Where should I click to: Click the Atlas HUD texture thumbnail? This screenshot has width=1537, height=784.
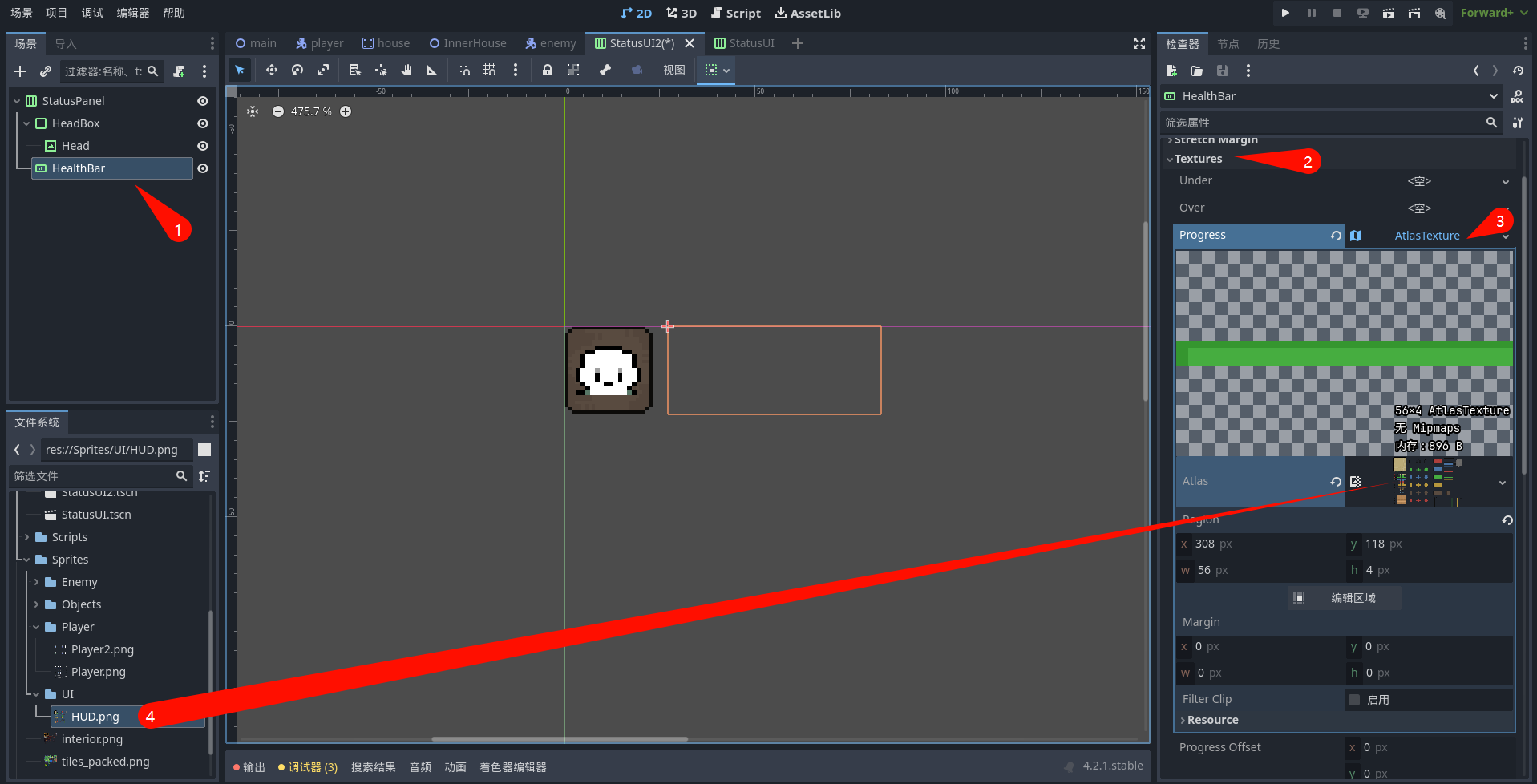click(1430, 482)
